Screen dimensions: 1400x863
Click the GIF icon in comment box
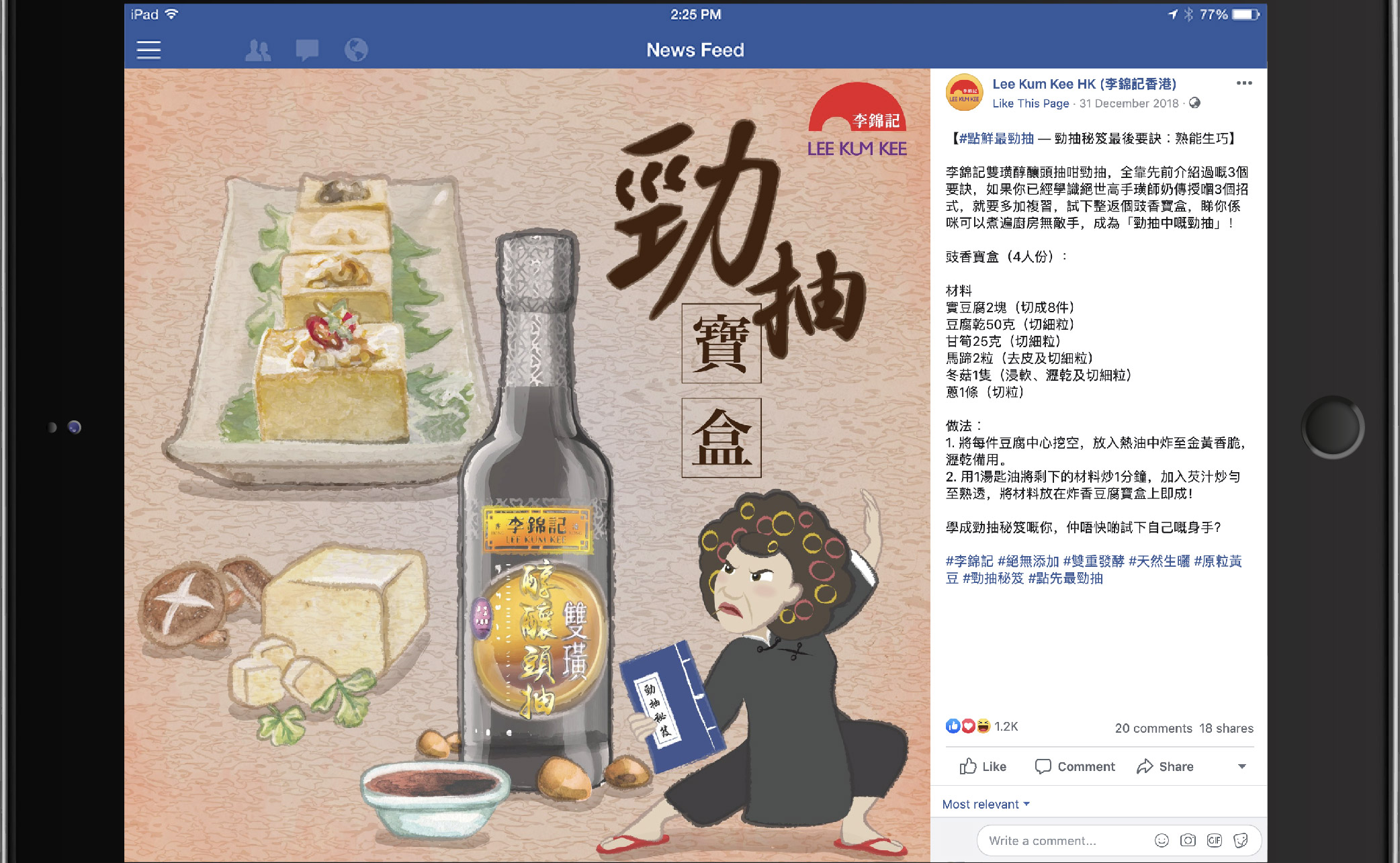point(1214,840)
